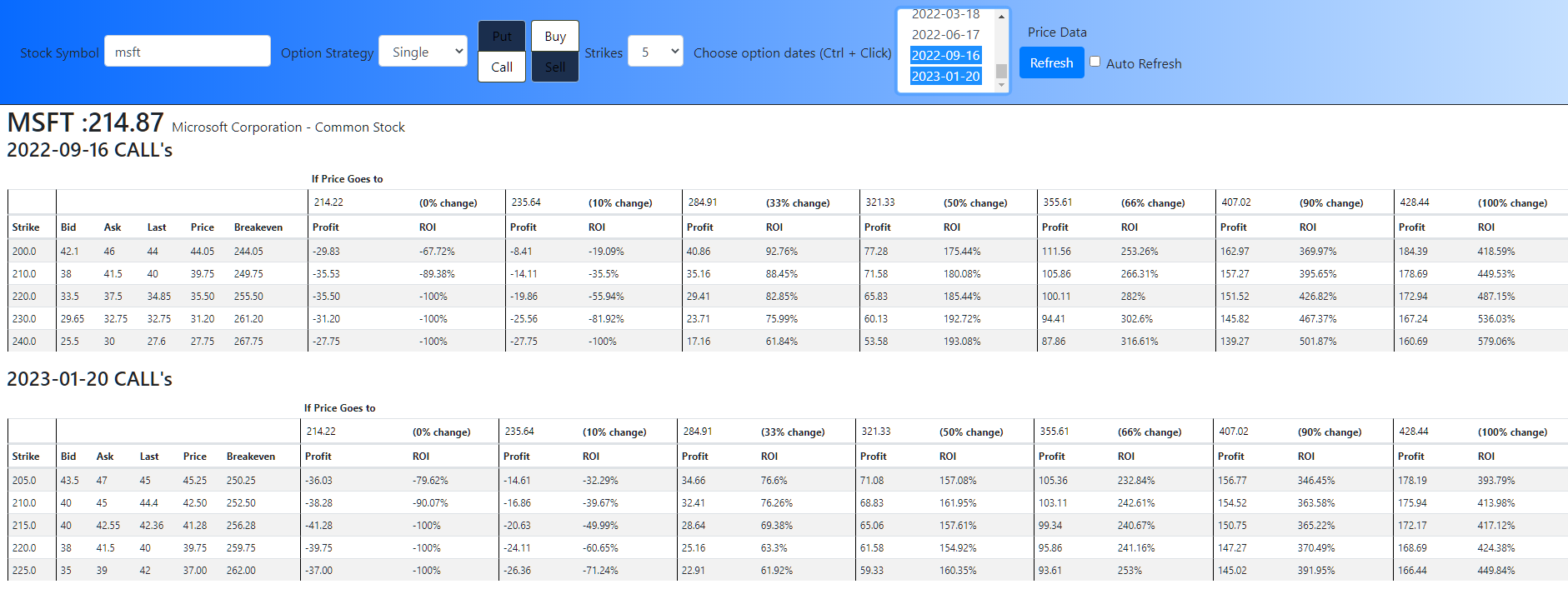This screenshot has height=599, width=1568.
Task: Select the Buy toggle button
Action: tap(555, 36)
